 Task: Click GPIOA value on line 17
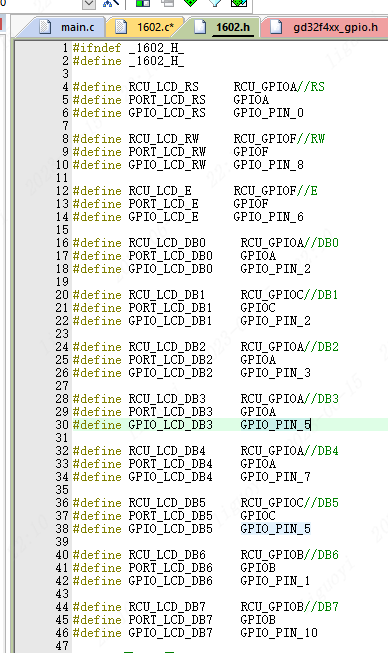[258, 256]
